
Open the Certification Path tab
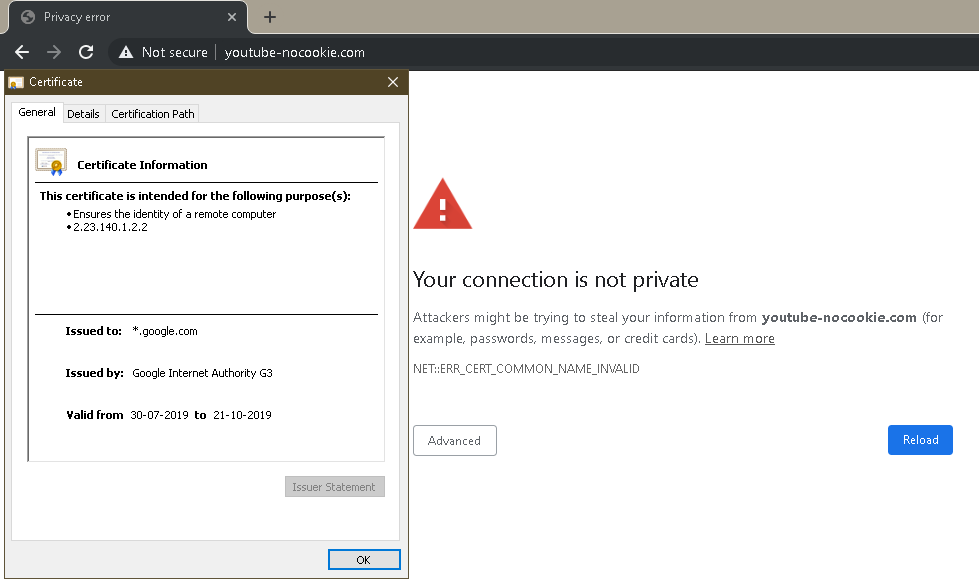click(153, 114)
